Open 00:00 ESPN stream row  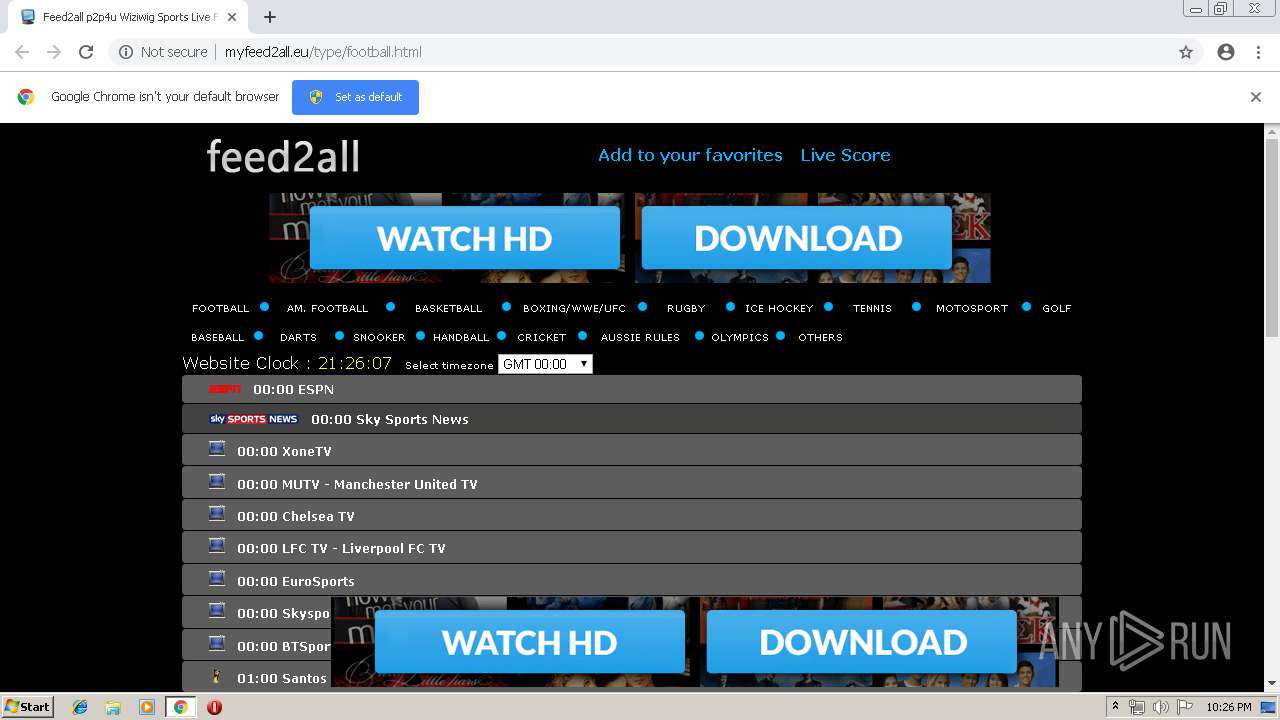[x=632, y=389]
